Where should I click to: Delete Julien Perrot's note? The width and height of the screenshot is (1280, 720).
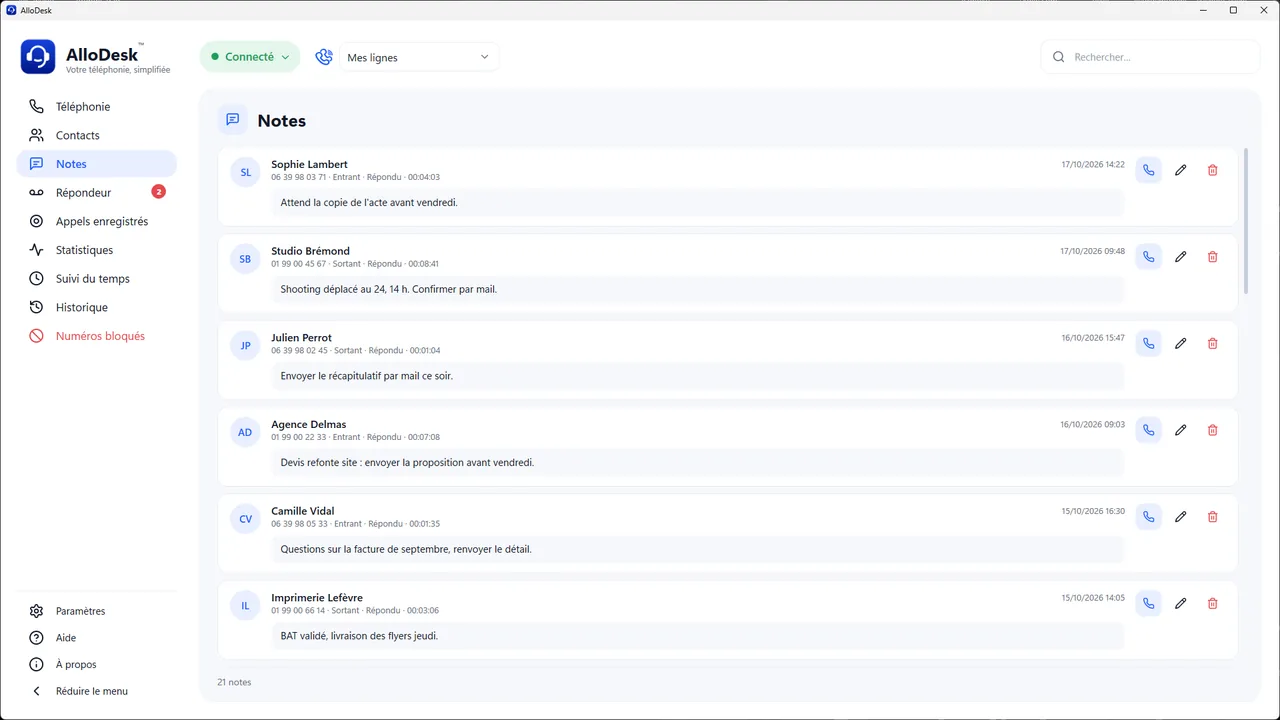(x=1213, y=343)
